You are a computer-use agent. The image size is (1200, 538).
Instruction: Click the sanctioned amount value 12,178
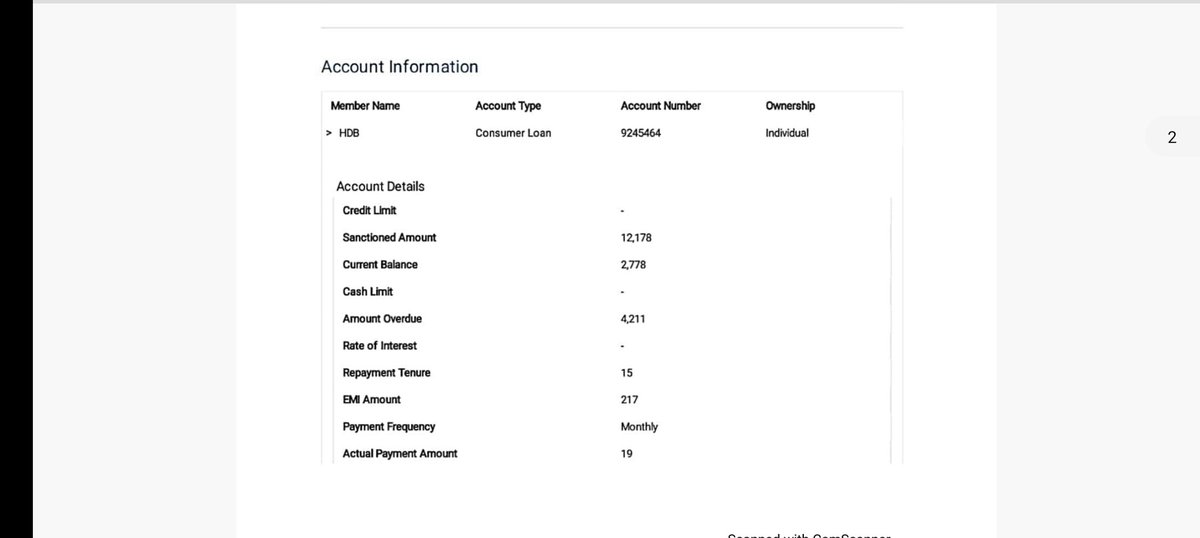click(x=636, y=238)
